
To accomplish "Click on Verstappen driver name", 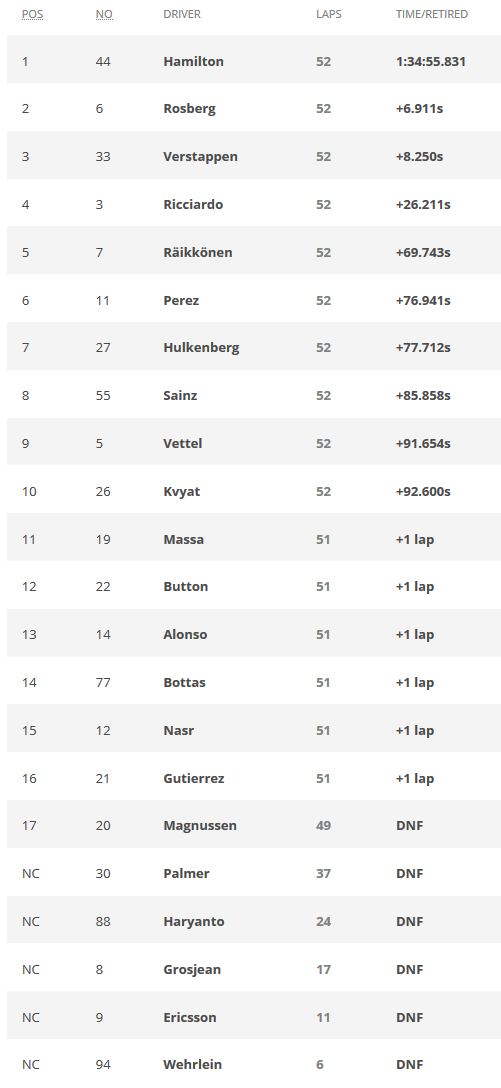I will pos(201,156).
